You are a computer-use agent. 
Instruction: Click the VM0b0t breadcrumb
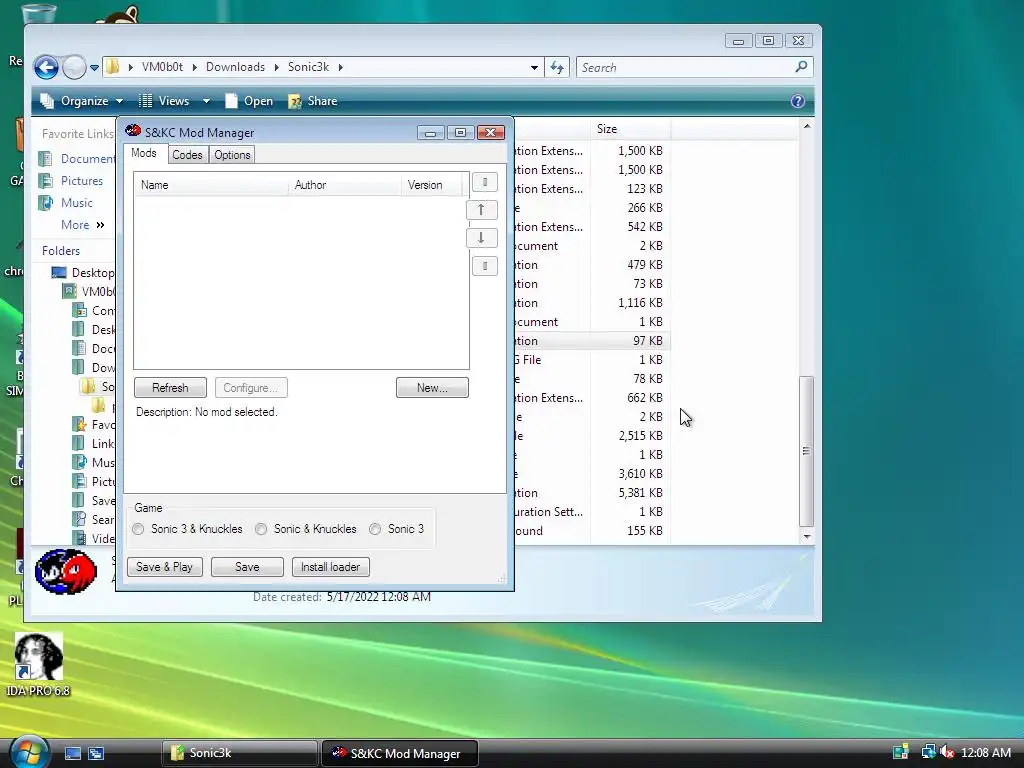tap(163, 67)
